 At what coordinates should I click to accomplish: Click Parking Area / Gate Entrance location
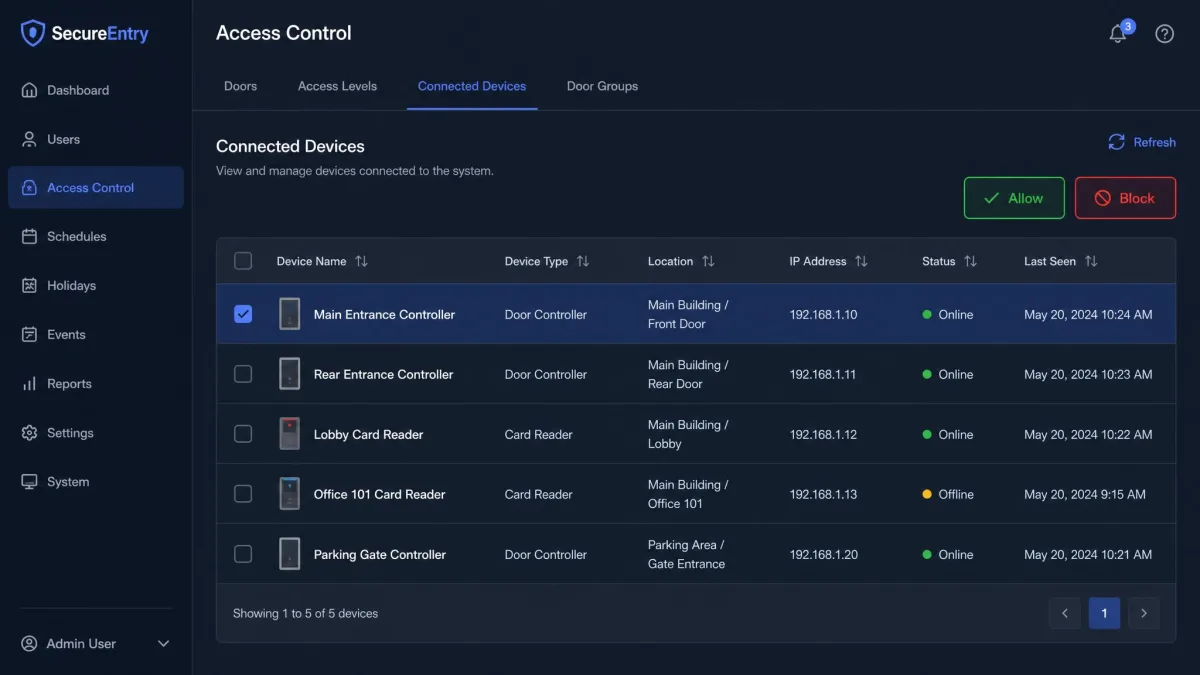click(x=686, y=554)
